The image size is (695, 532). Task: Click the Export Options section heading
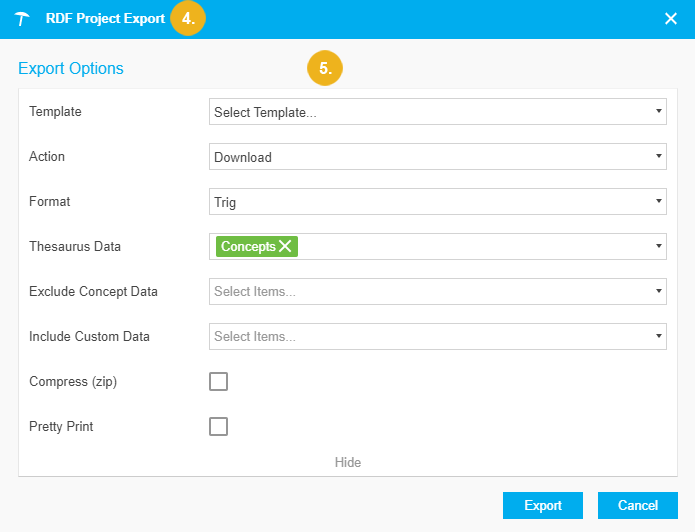click(x=71, y=69)
